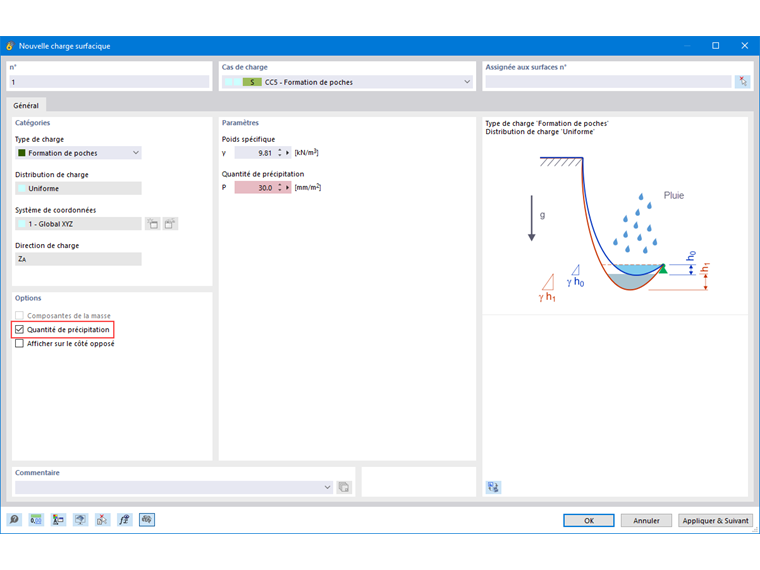Viewport: 760px width, 570px height.
Task: Click the fifth bottom toolbar icon with red mark
Action: coord(102,520)
